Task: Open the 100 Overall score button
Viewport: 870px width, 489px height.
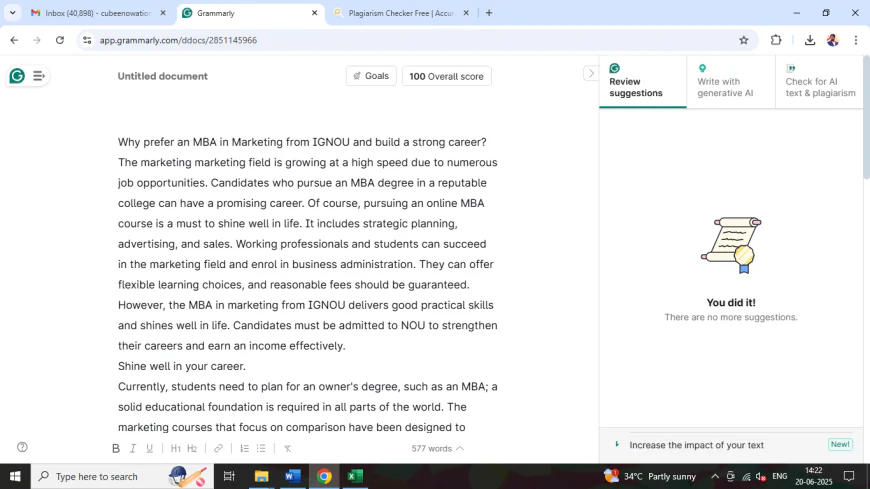Action: (x=447, y=76)
